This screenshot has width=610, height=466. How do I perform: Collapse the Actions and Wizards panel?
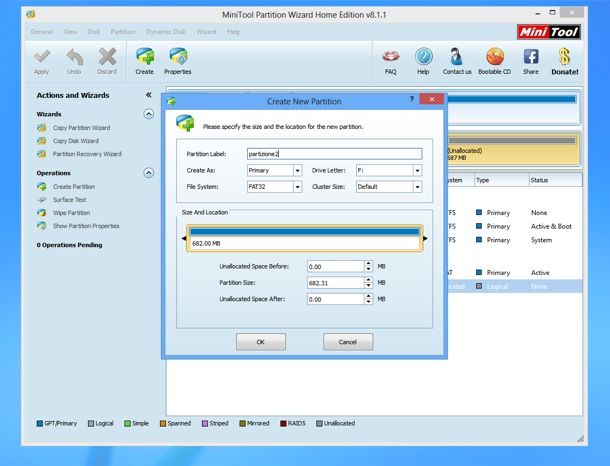(x=148, y=95)
